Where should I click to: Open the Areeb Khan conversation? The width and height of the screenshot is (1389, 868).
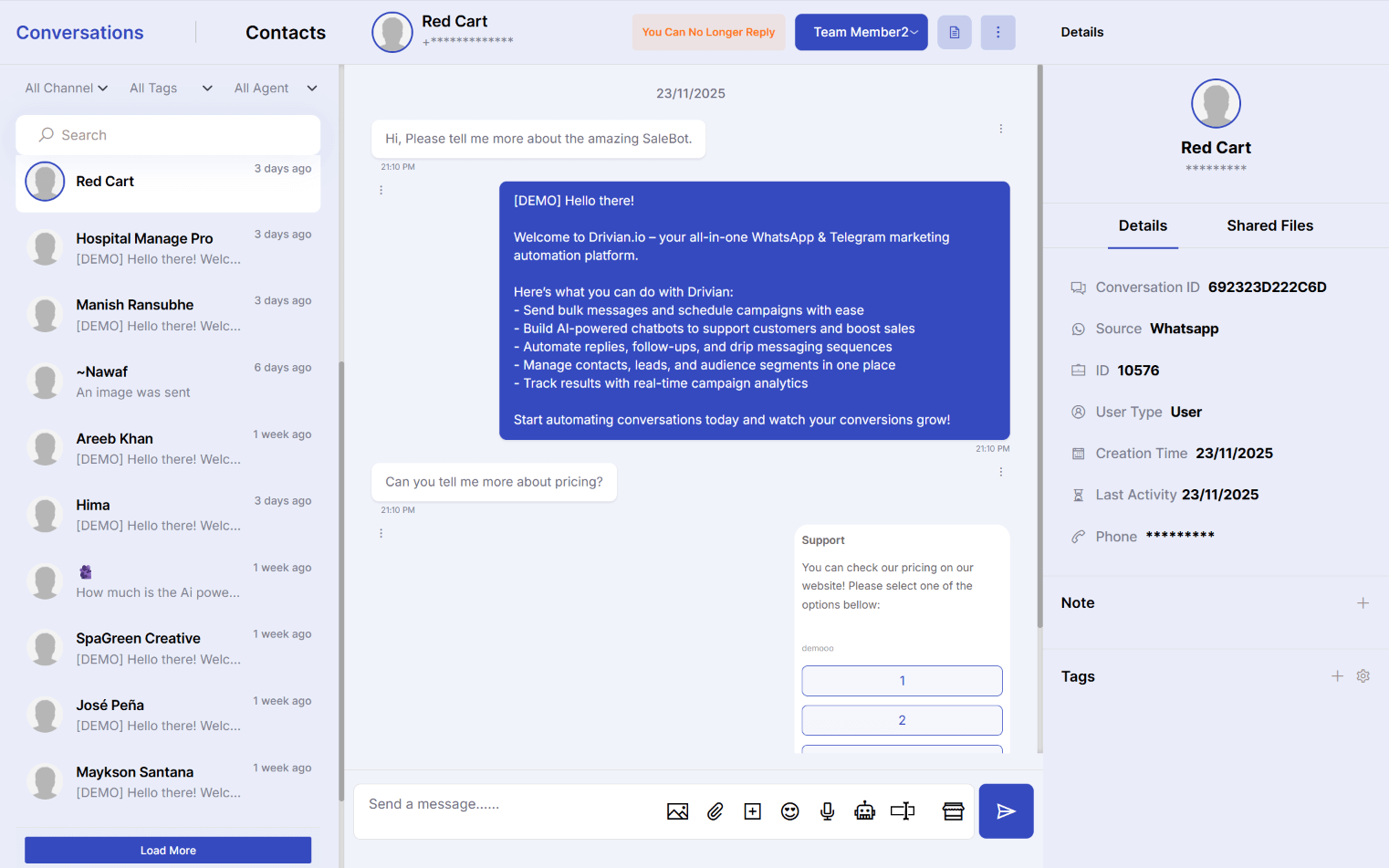tap(168, 448)
